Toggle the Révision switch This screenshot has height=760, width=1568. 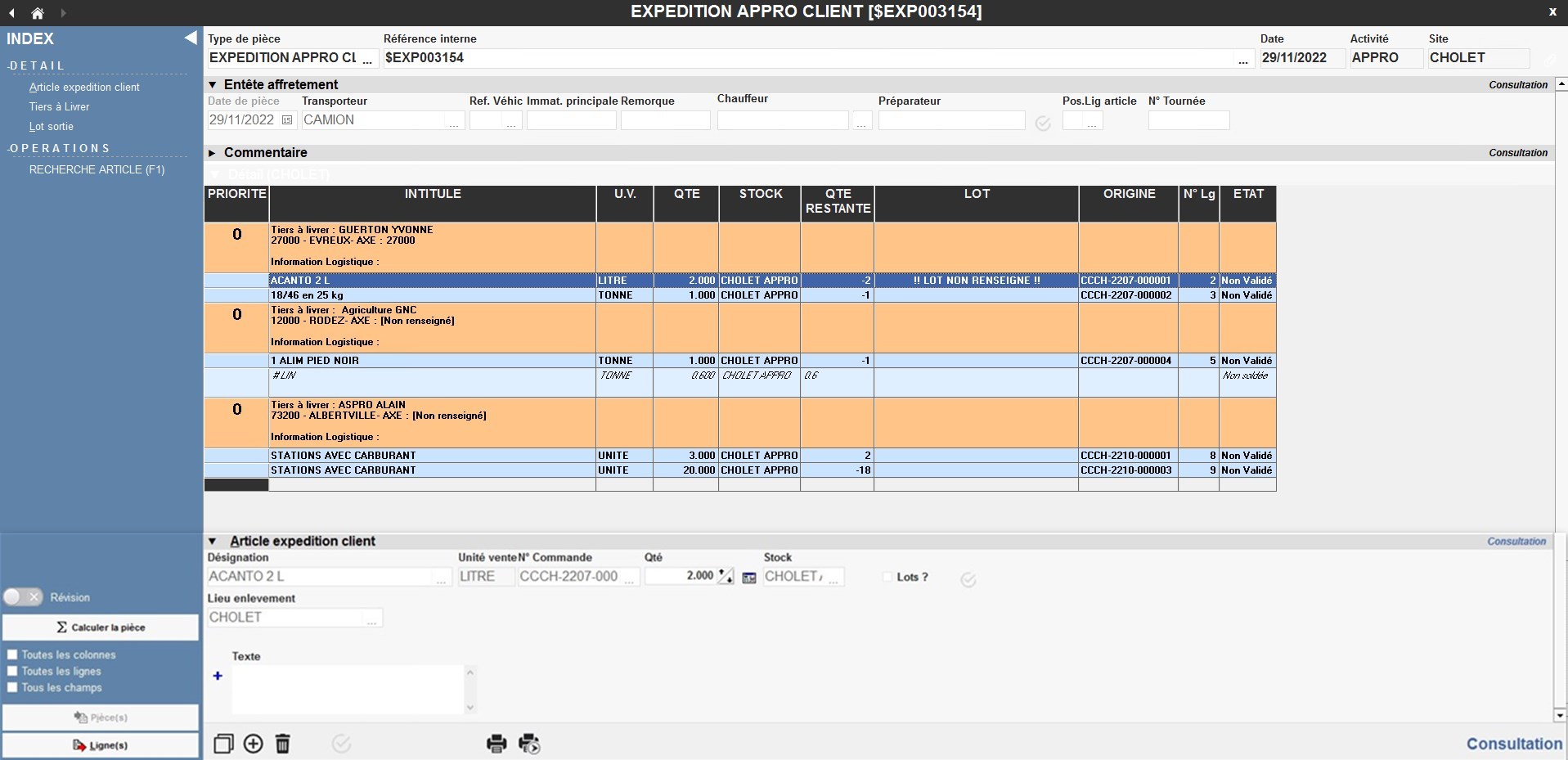(22, 597)
